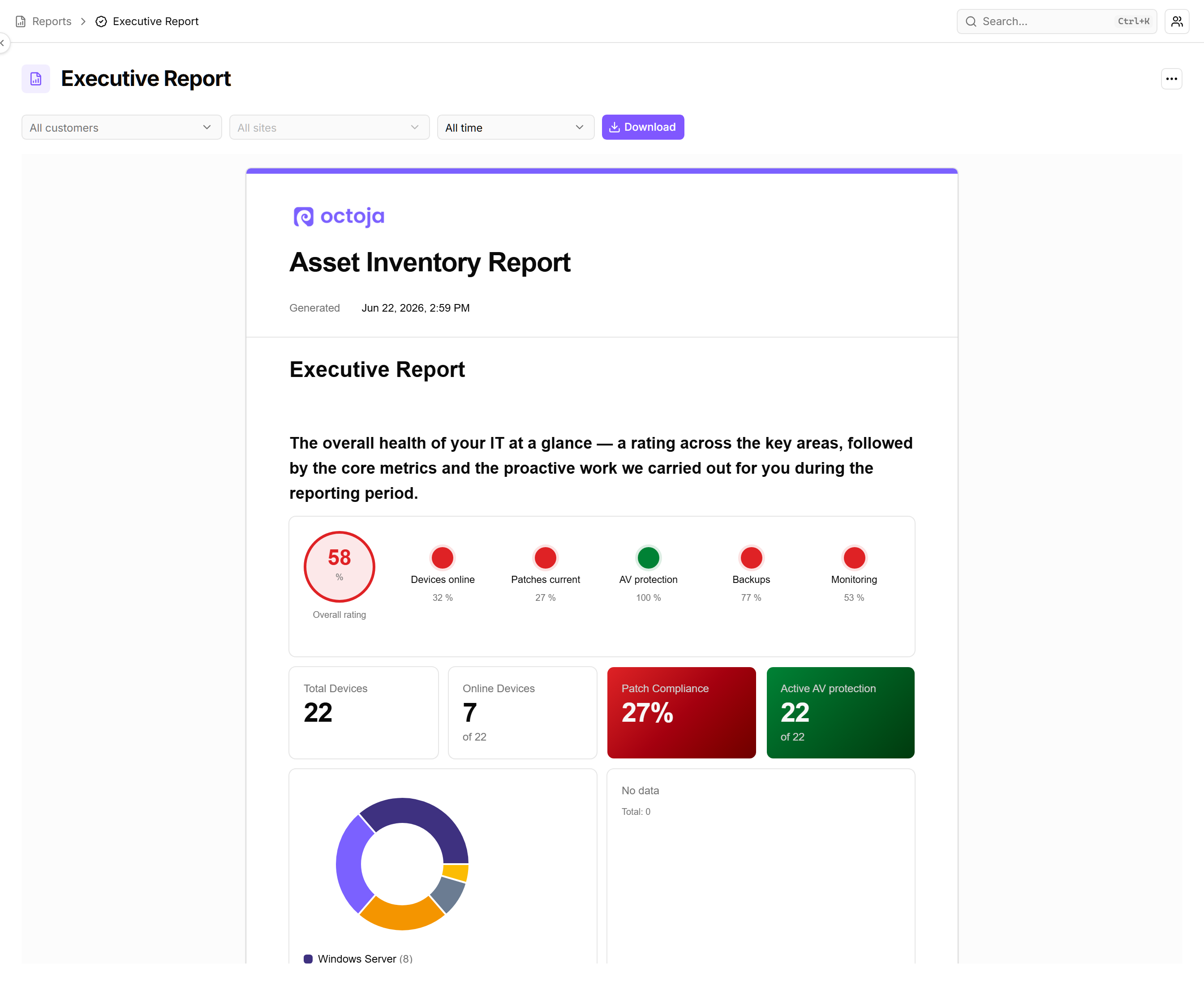Focus the Search input field

(1056, 21)
